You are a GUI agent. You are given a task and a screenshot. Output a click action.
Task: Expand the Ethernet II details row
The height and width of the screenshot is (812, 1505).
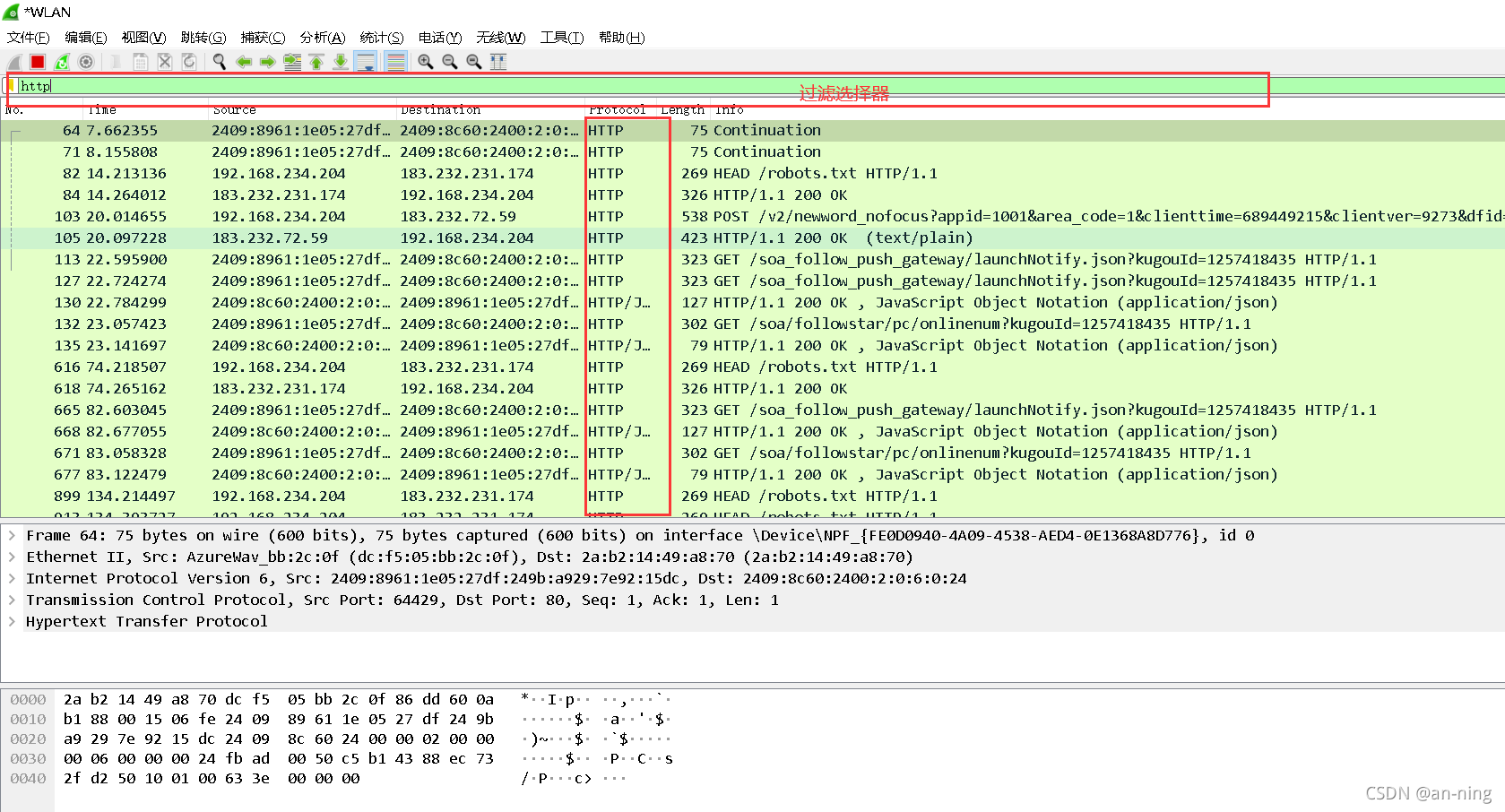click(12, 557)
